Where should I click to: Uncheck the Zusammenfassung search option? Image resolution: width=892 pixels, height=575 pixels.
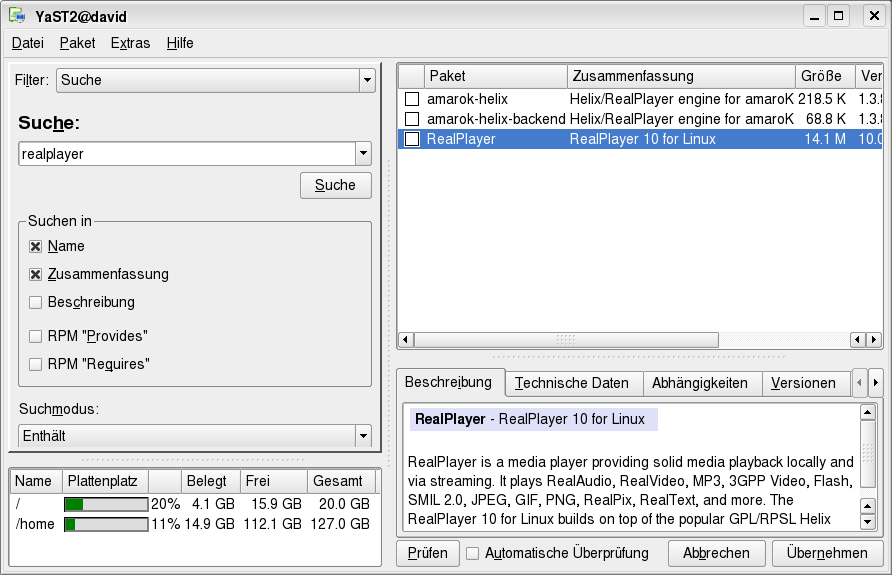click(35, 274)
